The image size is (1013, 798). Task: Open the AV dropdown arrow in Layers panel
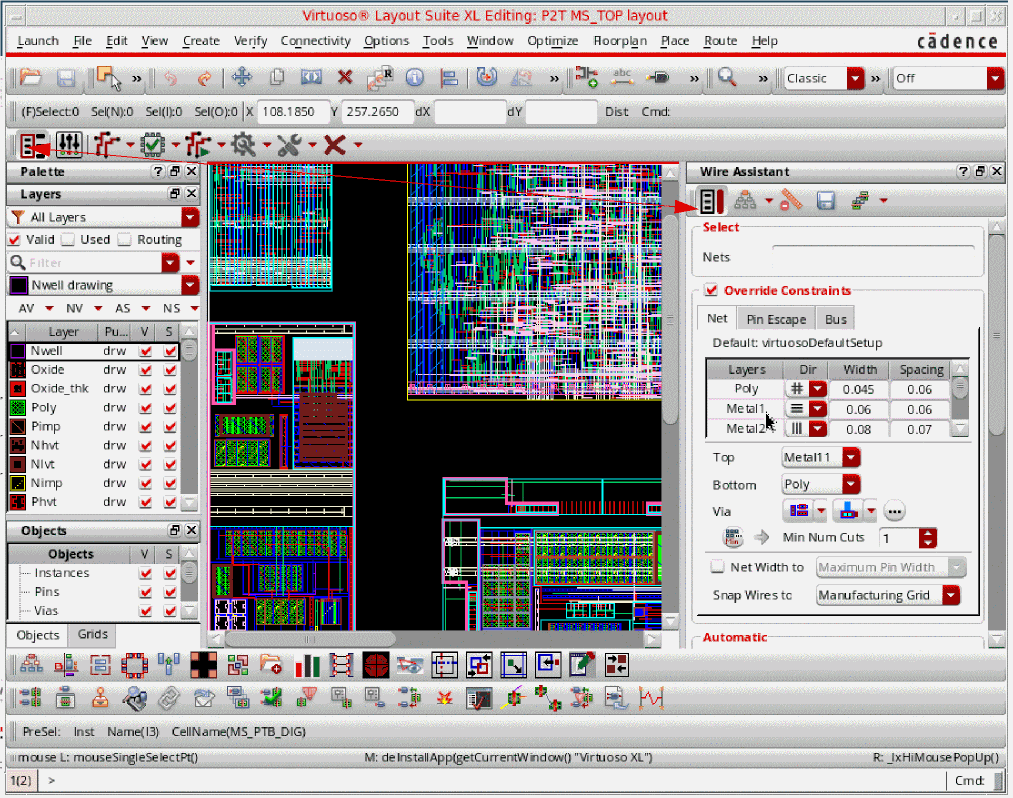(x=49, y=309)
